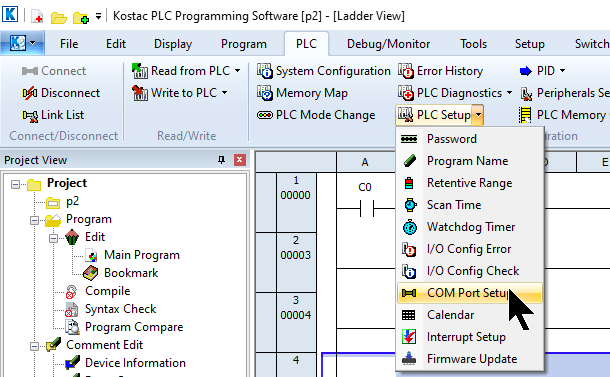Select the PLC ribbon tab
Viewport: 610px width, 377px height.
click(306, 44)
